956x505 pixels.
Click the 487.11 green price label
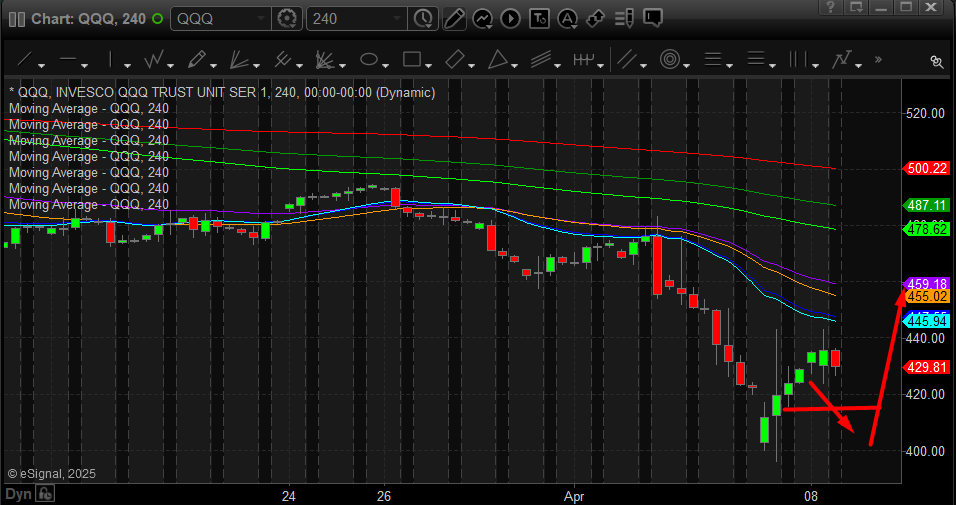tap(926, 206)
